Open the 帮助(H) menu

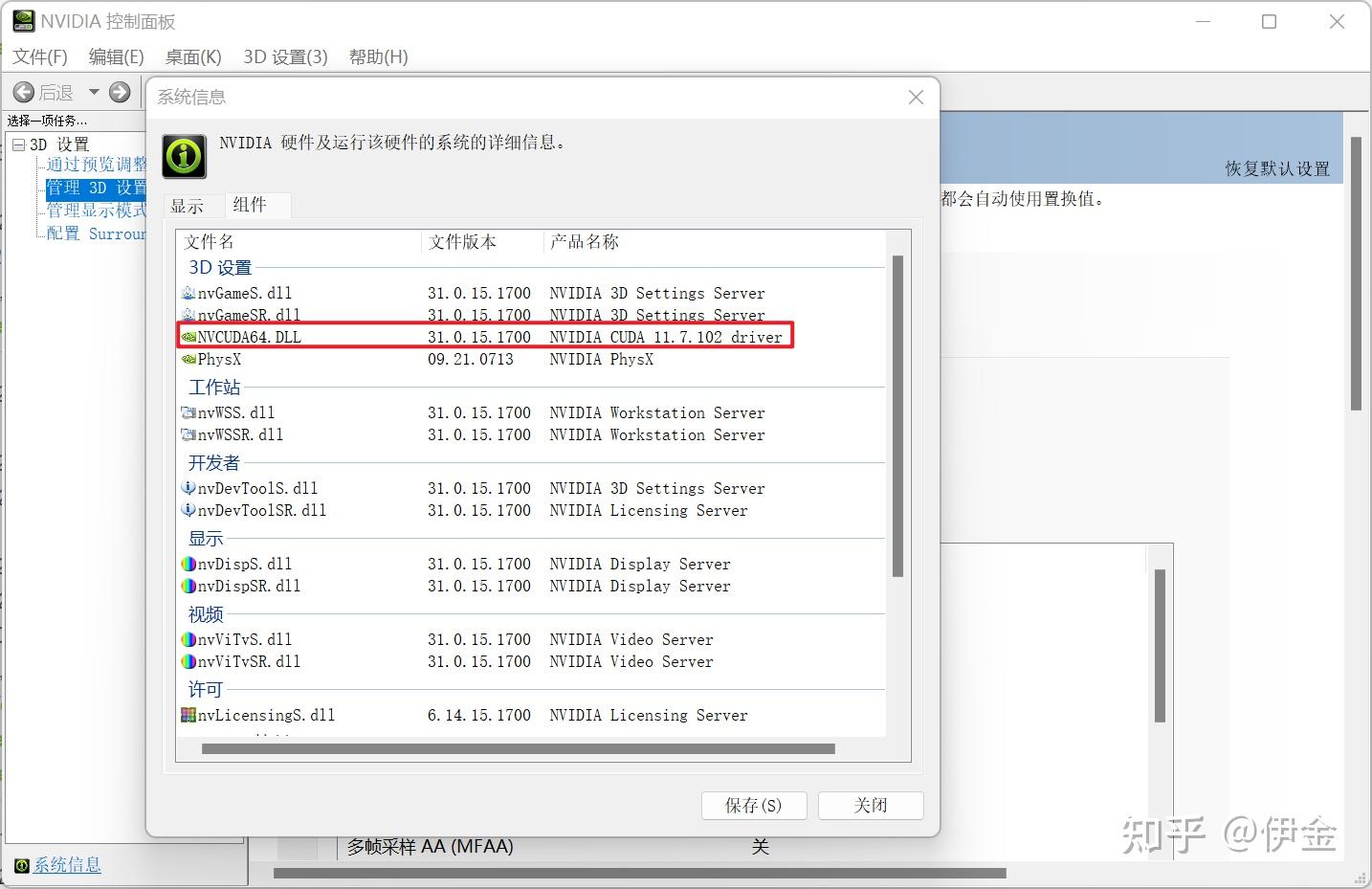tap(378, 56)
